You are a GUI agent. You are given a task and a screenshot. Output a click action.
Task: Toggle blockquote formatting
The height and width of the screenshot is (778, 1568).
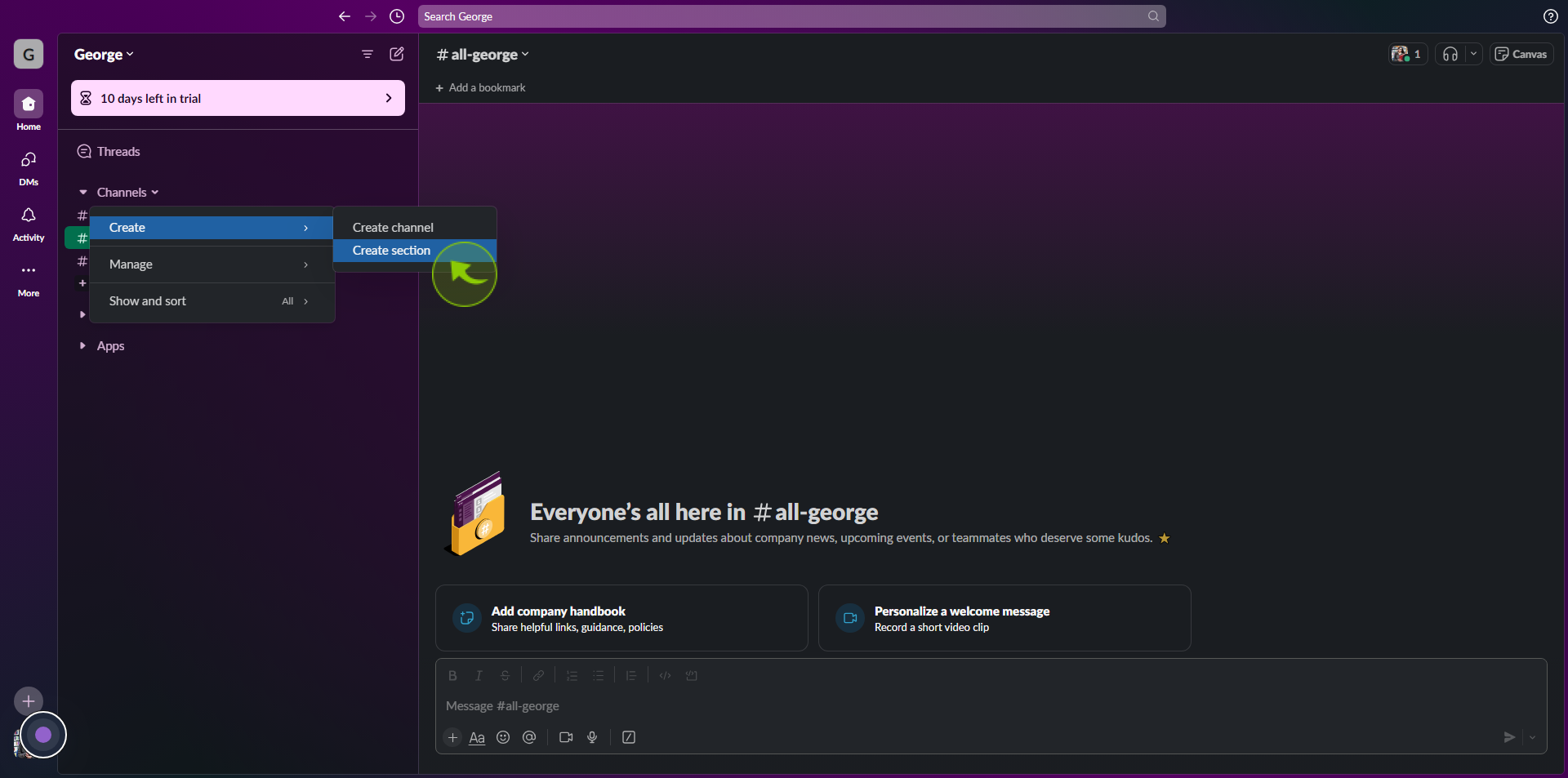[x=631, y=676]
